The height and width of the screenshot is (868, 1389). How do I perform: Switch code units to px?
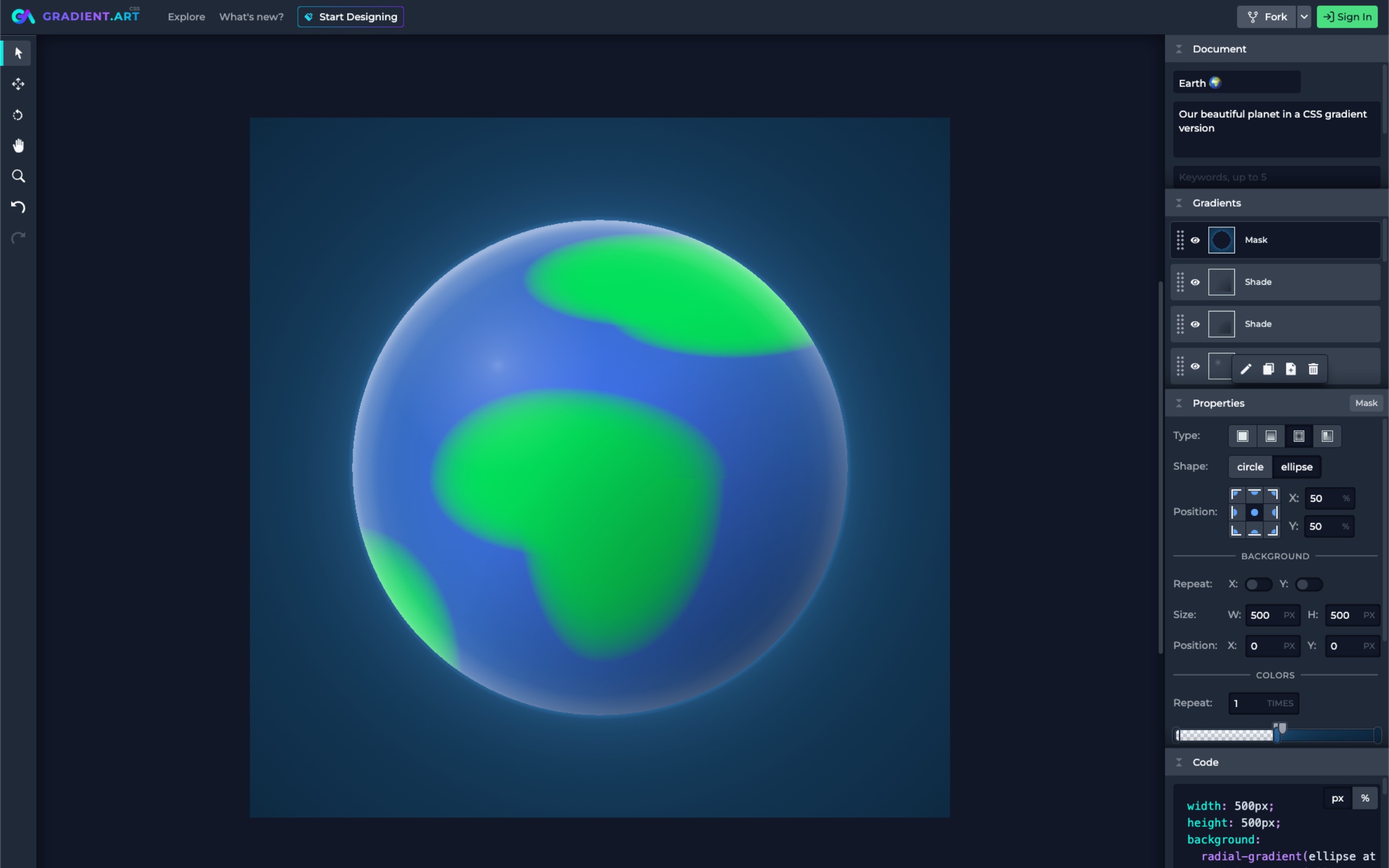tap(1337, 798)
